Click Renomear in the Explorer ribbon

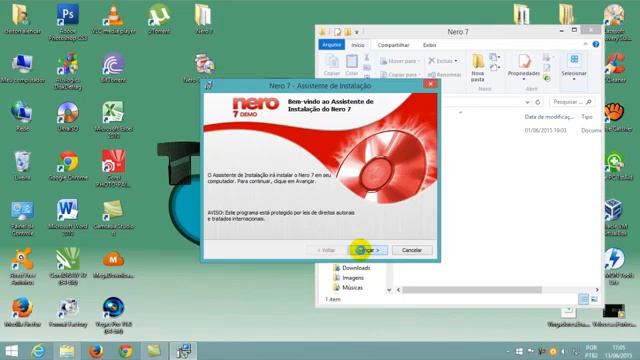444,75
